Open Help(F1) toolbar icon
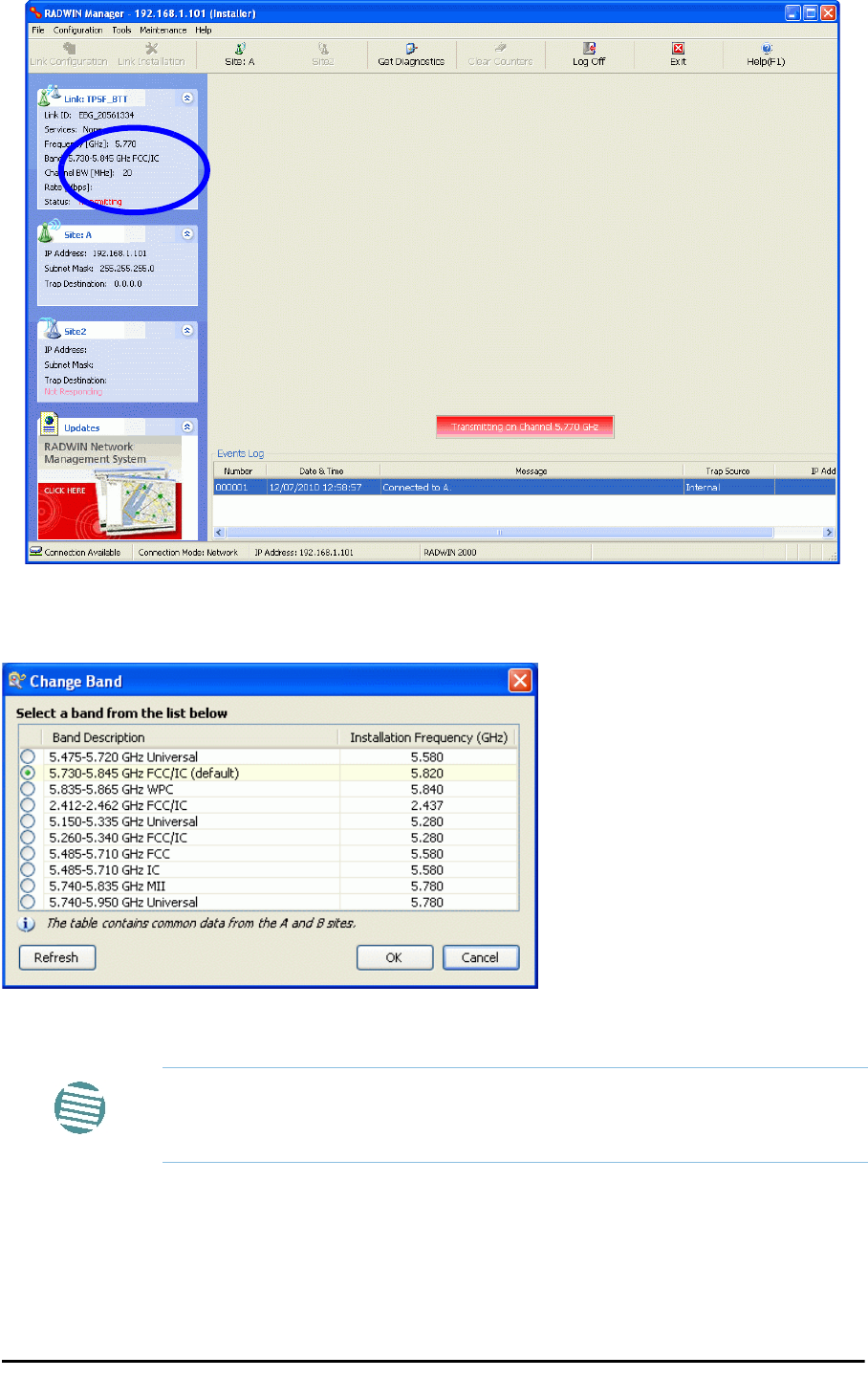 pyautogui.click(x=766, y=55)
